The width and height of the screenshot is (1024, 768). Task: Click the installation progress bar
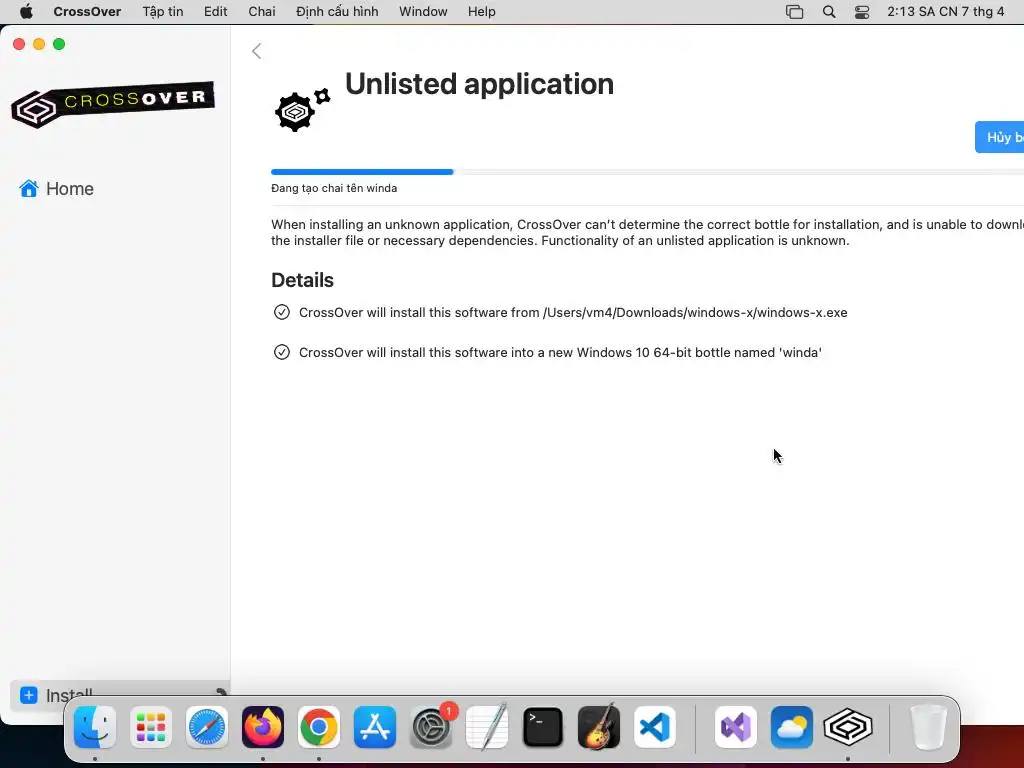pyautogui.click(x=647, y=172)
